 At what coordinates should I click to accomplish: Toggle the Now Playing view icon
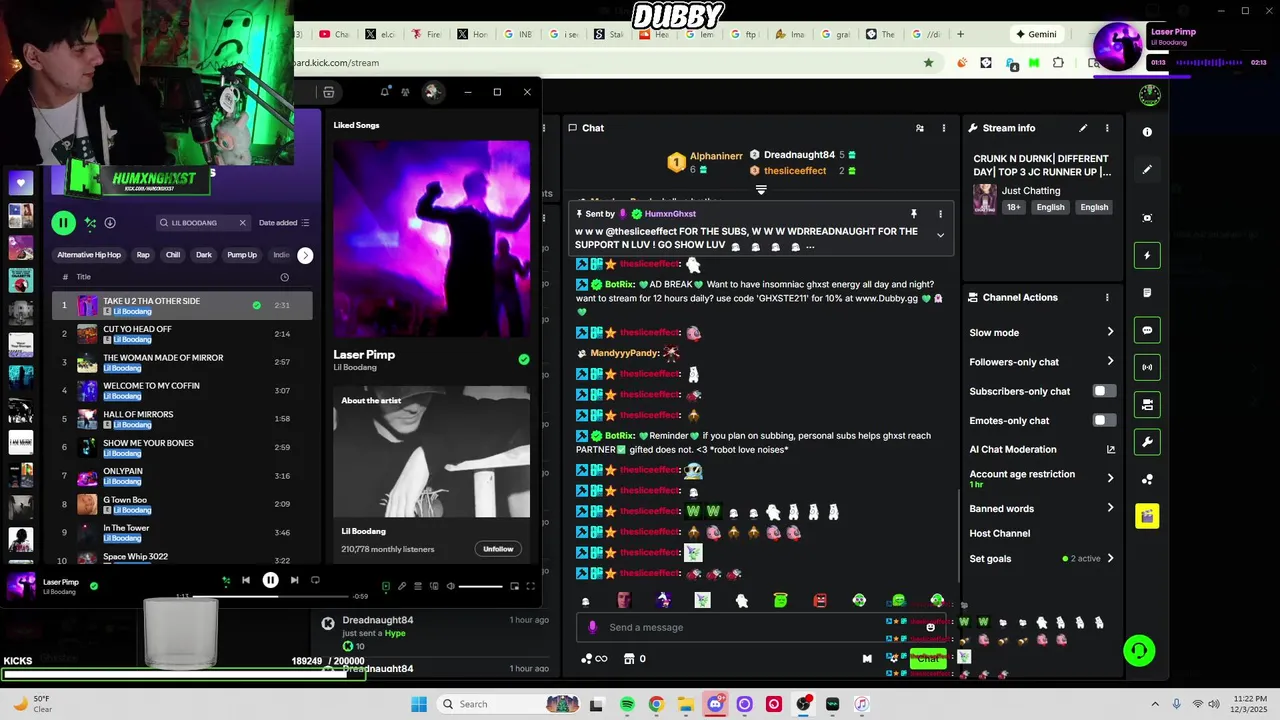[386, 586]
